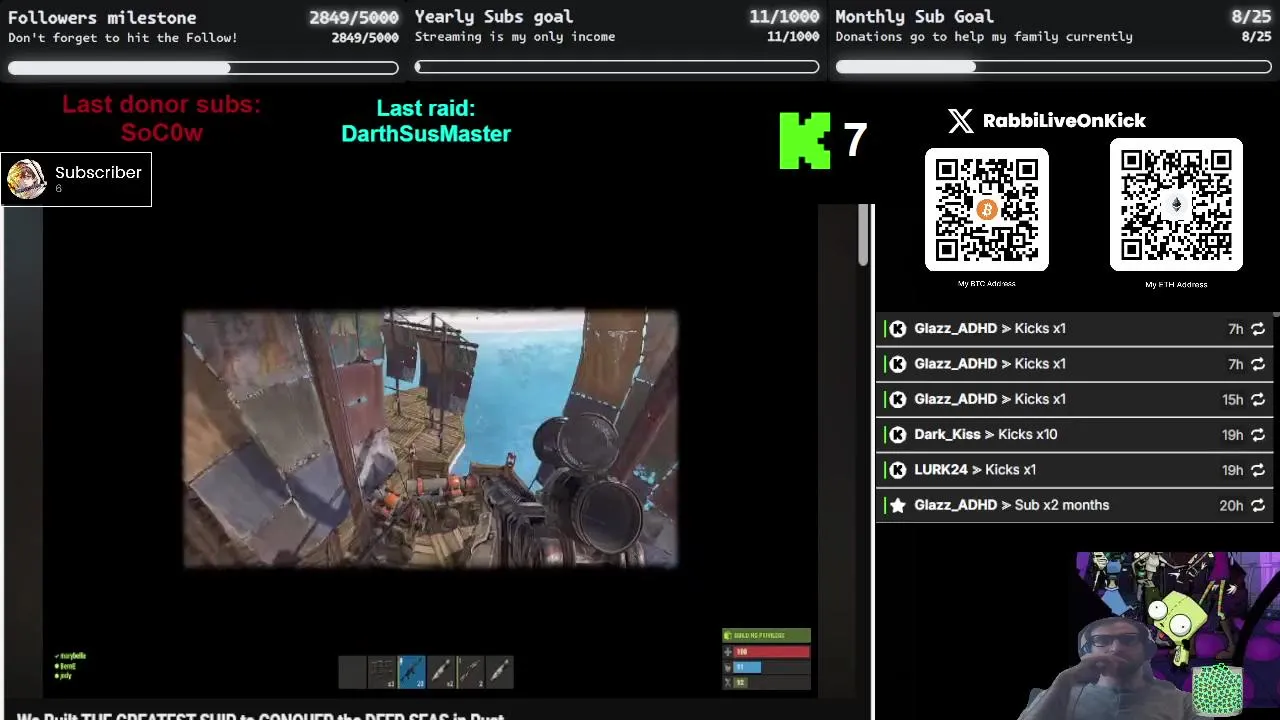1280x720 pixels.
Task: Click the Yearly Subs goal progress bar
Action: point(617,67)
